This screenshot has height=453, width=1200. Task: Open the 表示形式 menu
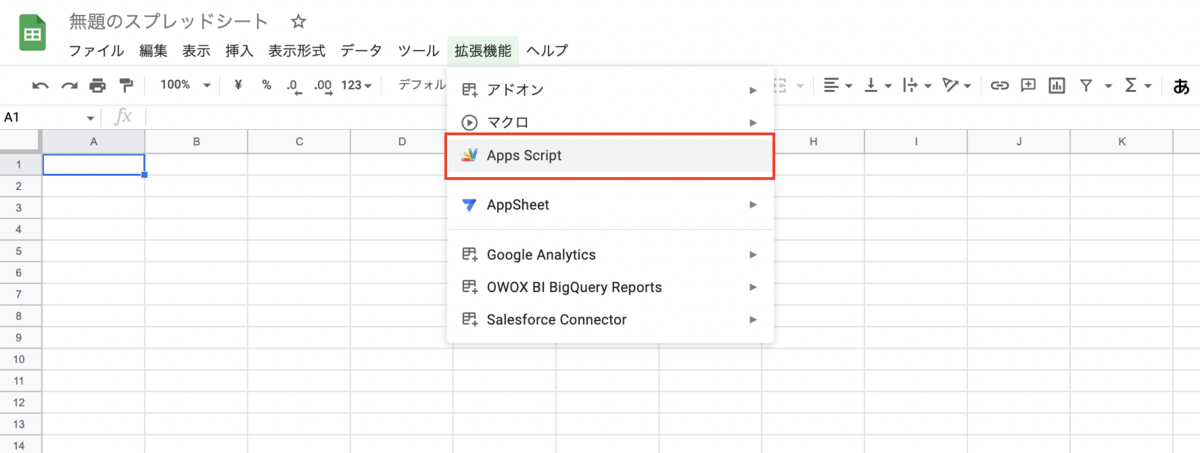(x=297, y=50)
